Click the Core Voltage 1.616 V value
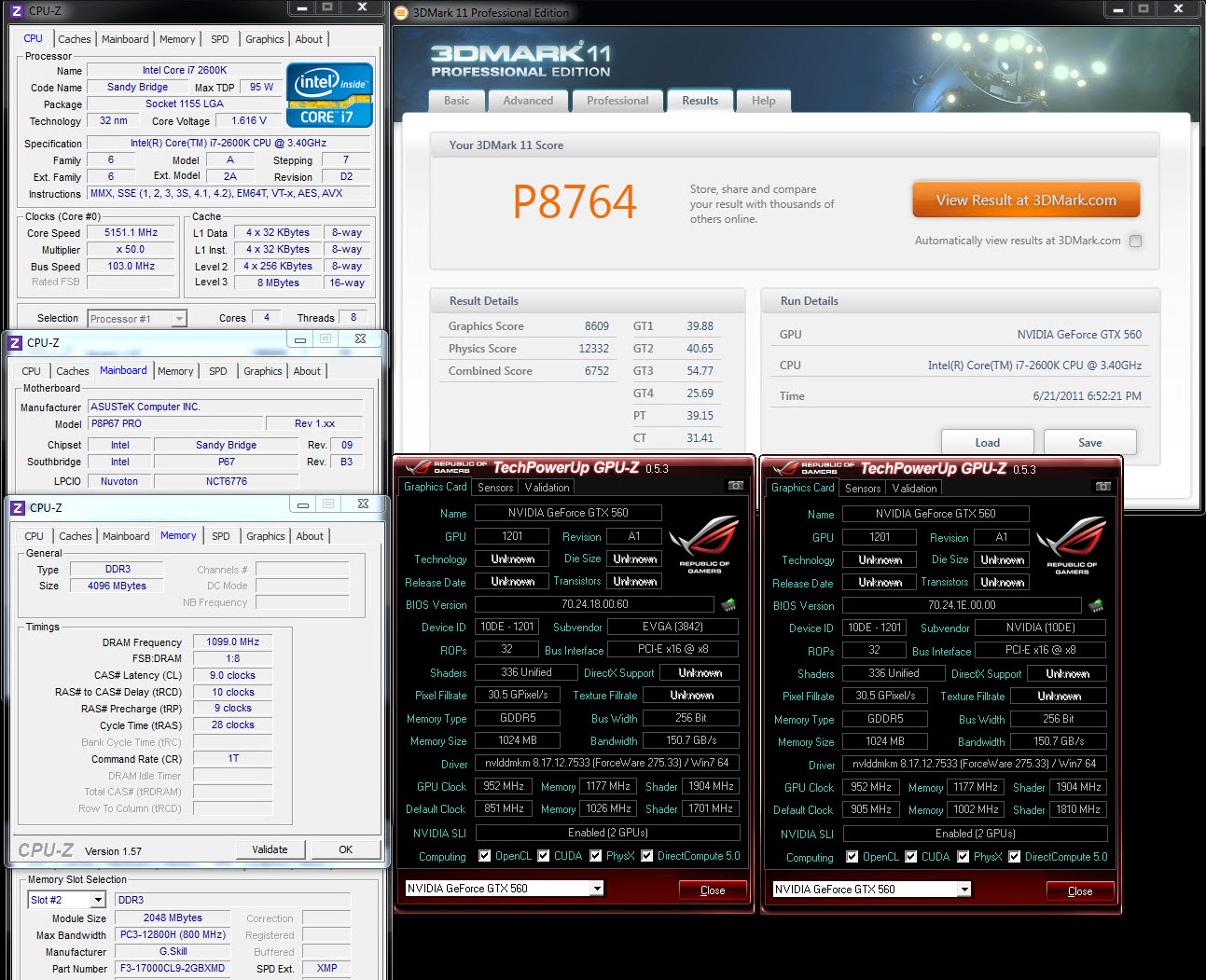The width and height of the screenshot is (1206, 980). pyautogui.click(x=249, y=120)
